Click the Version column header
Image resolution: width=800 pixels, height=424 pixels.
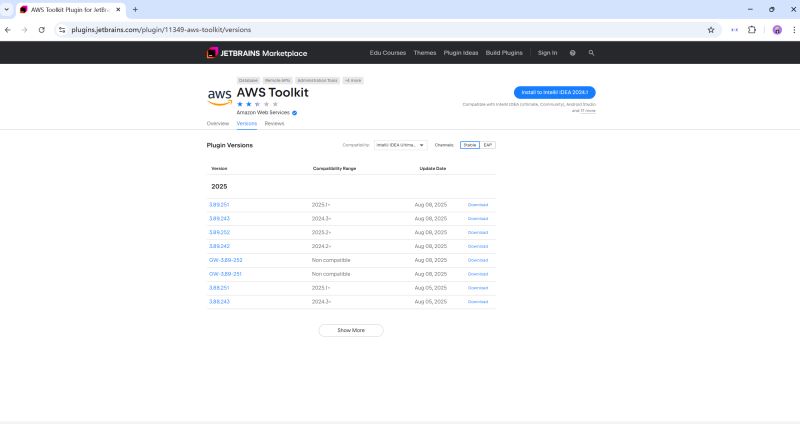(x=219, y=168)
